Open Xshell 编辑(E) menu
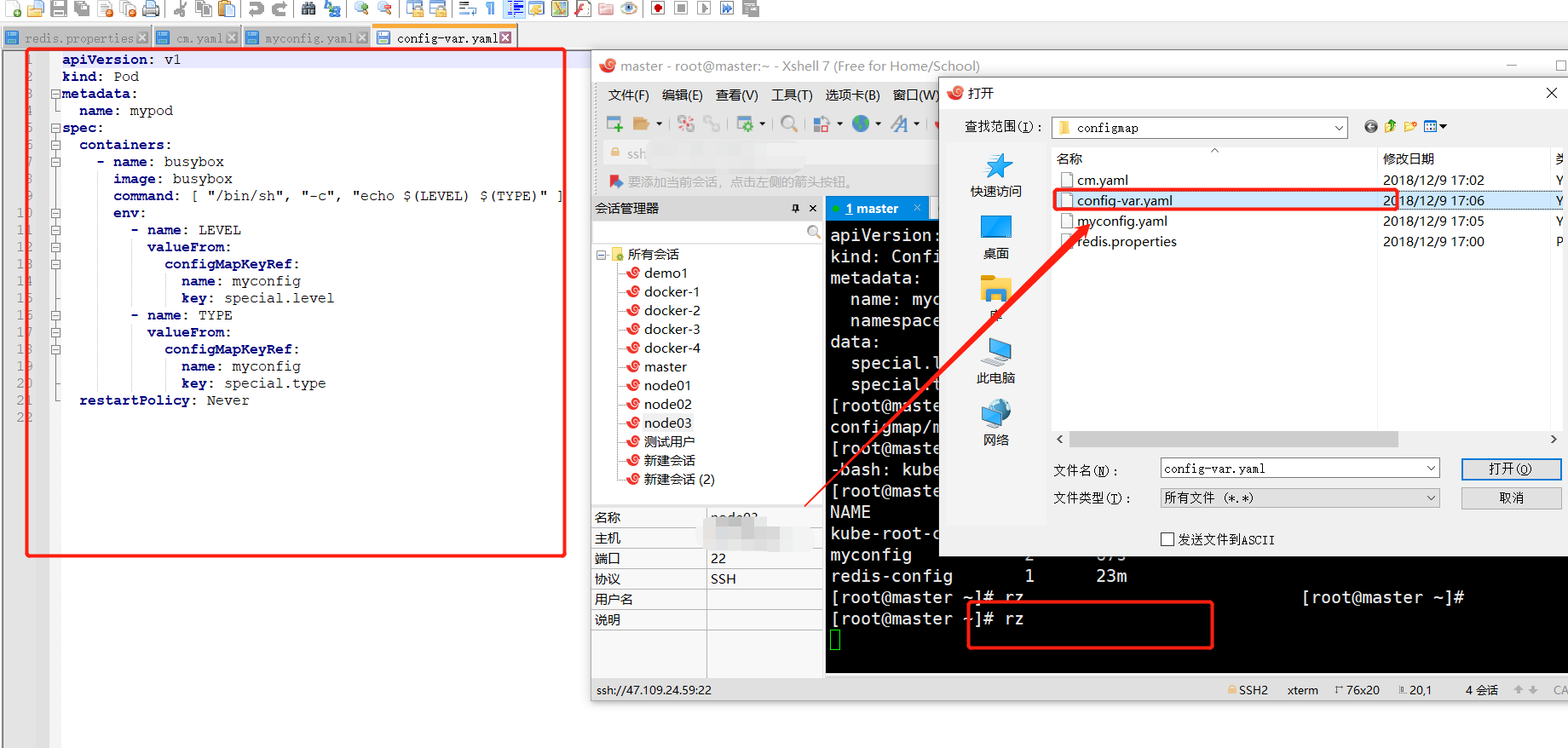This screenshot has height=748, width=1568. (x=683, y=95)
